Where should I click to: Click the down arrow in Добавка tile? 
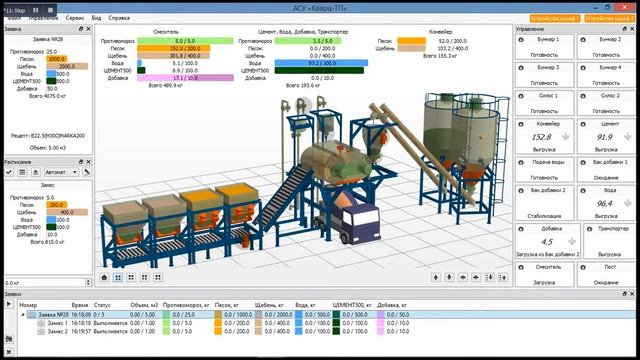point(572,242)
